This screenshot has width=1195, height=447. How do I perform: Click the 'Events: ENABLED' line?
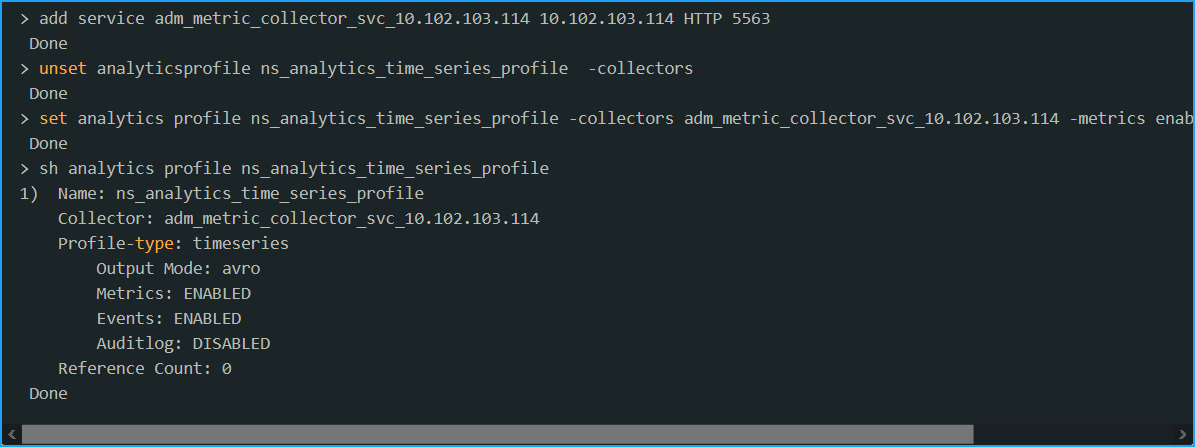coord(168,318)
